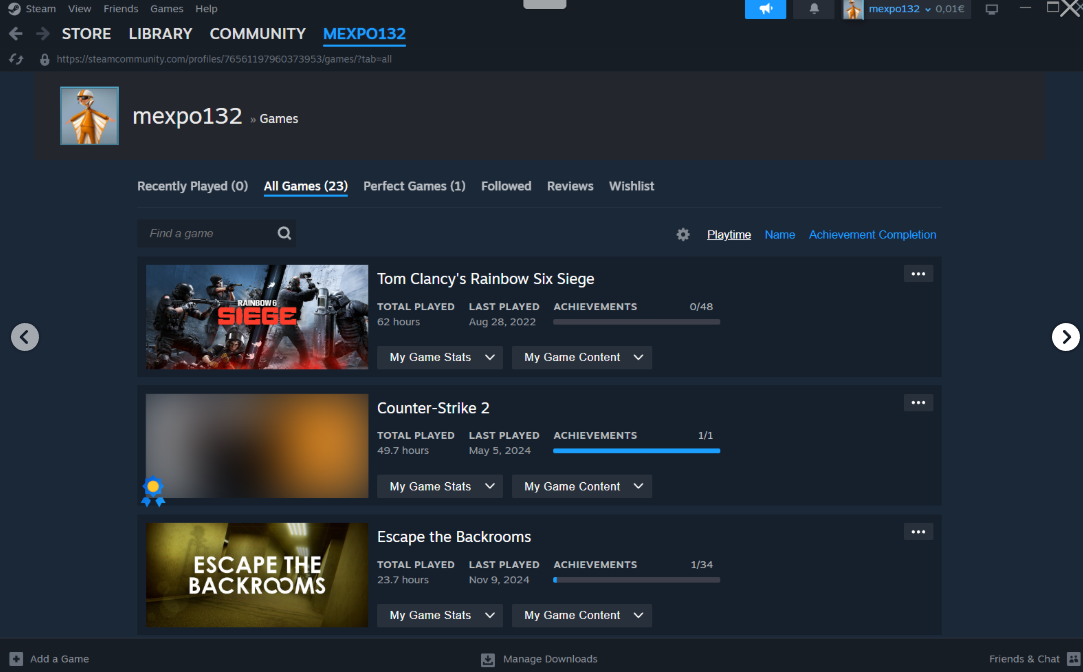Reload the page with the refresh icon

tap(16, 59)
